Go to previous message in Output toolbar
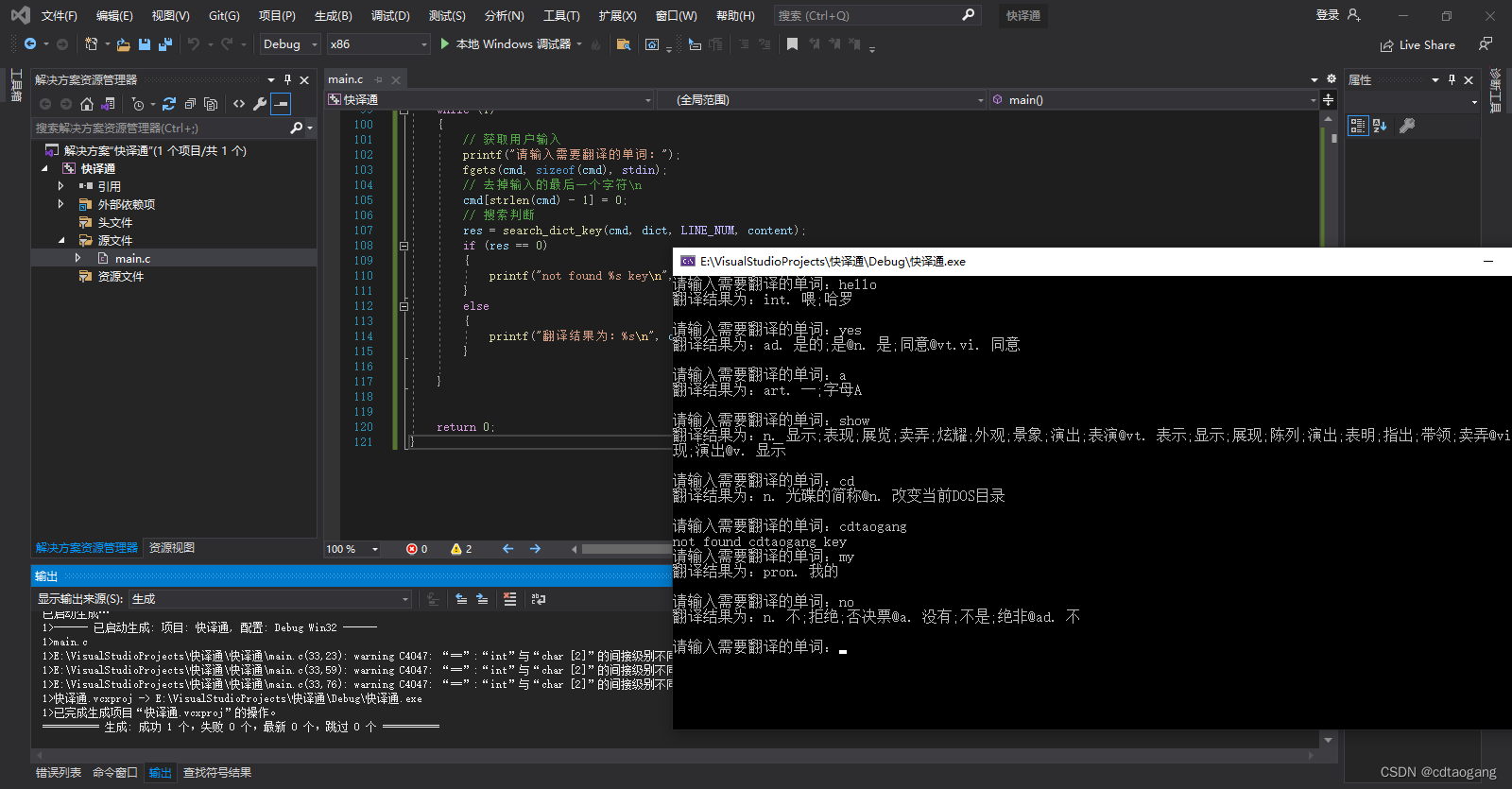 click(461, 599)
